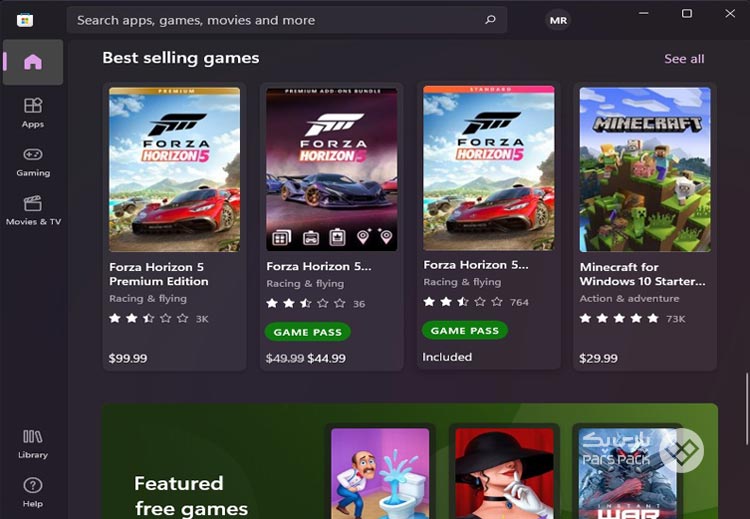Viewport: 750px width, 519px height.
Task: Open the MR account profile button
Action: 558,20
